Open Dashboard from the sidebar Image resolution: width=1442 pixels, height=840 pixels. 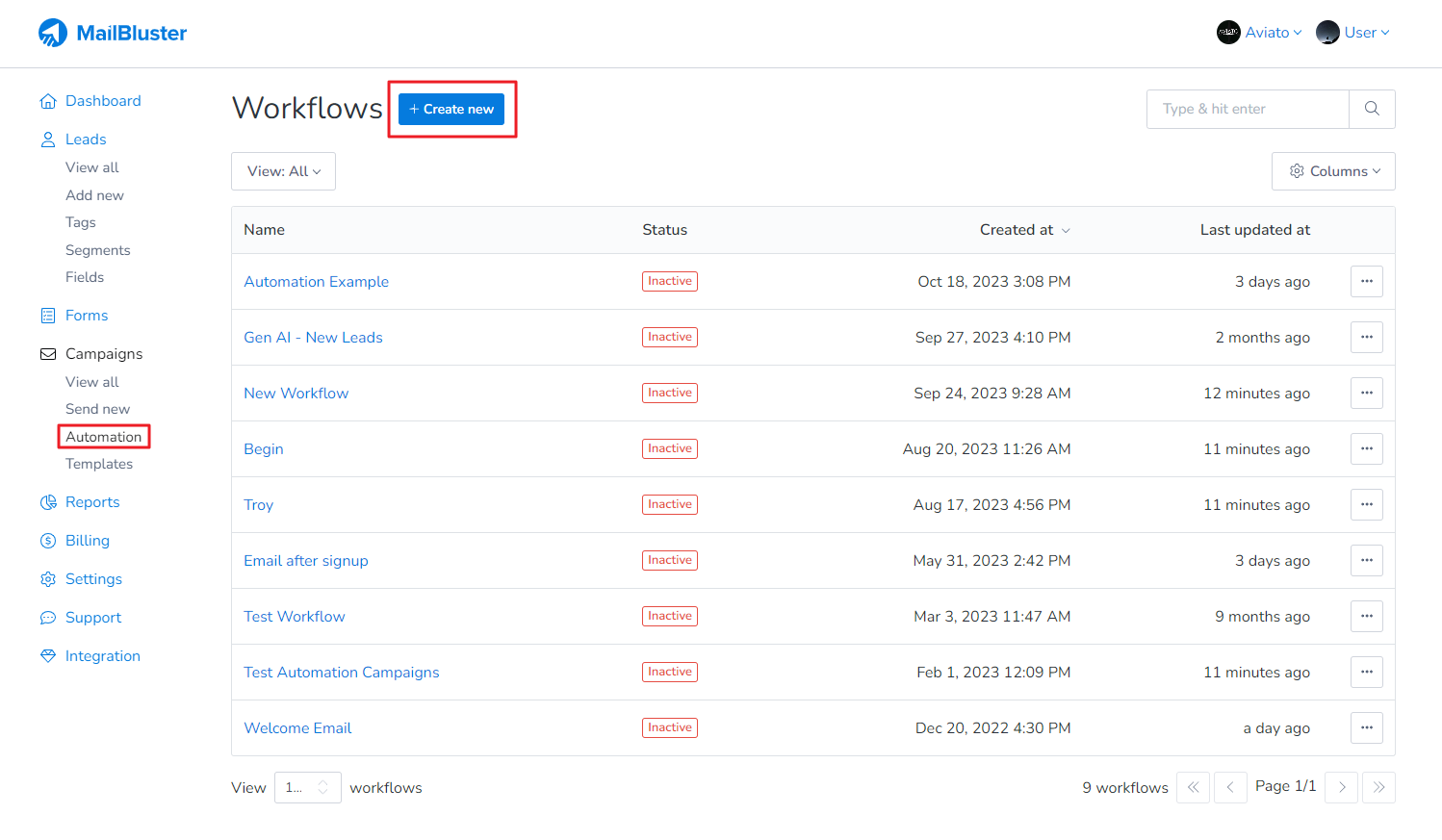coord(103,101)
